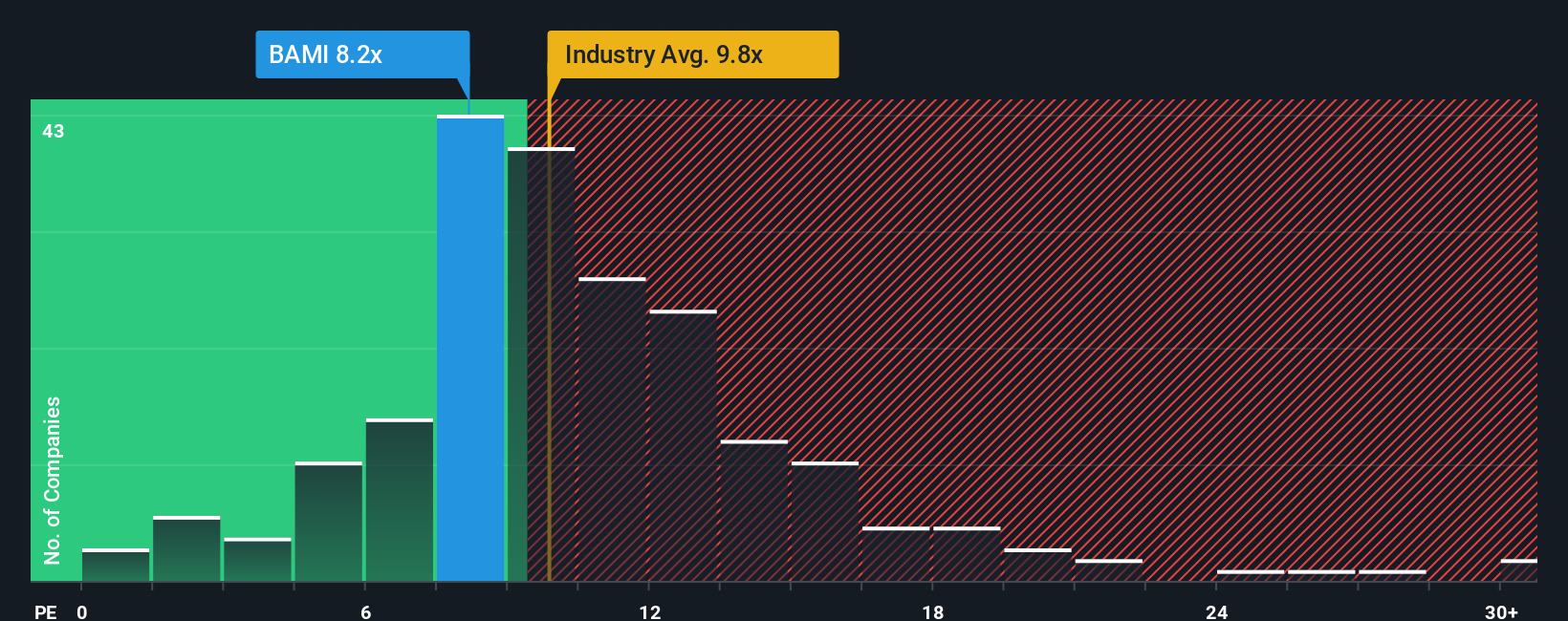Click the BAMI 8.2x label

point(362,54)
